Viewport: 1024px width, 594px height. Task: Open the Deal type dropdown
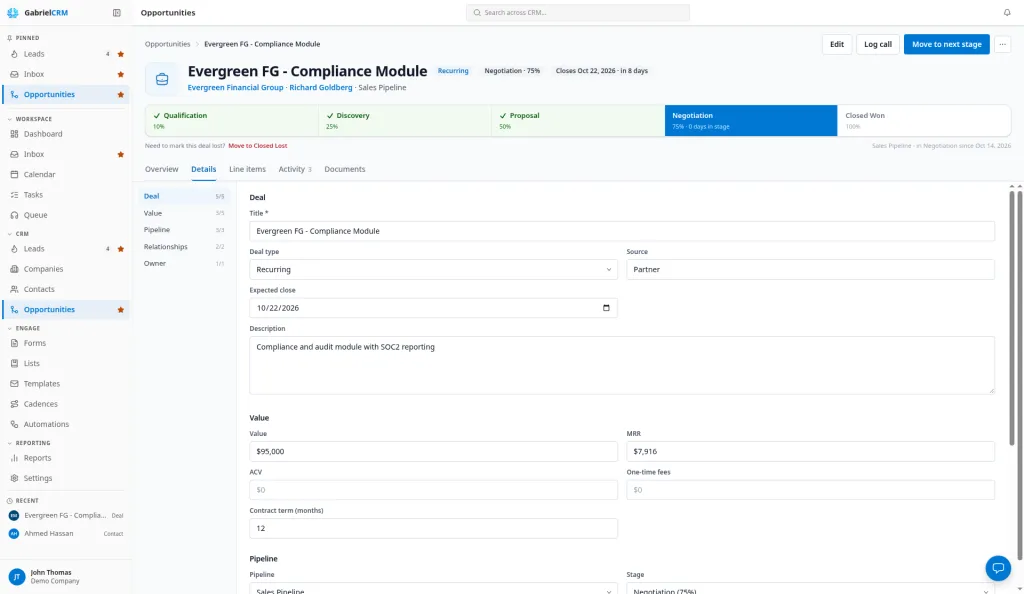pyautogui.click(x=433, y=269)
